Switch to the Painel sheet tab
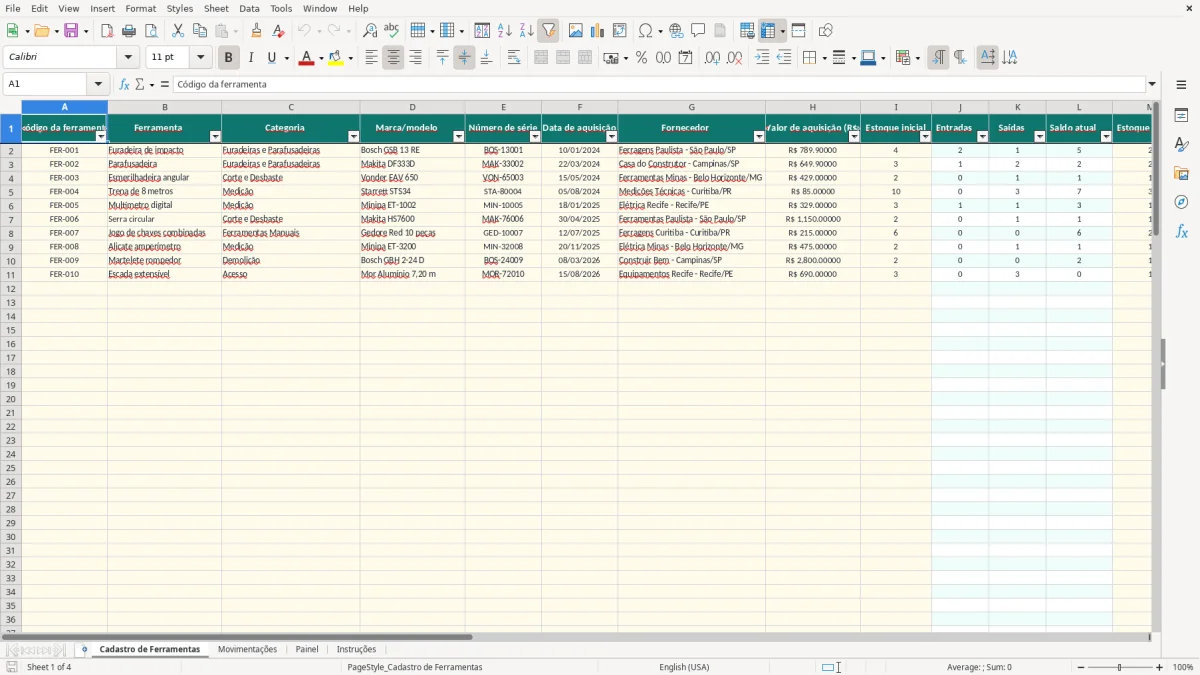 [307, 649]
